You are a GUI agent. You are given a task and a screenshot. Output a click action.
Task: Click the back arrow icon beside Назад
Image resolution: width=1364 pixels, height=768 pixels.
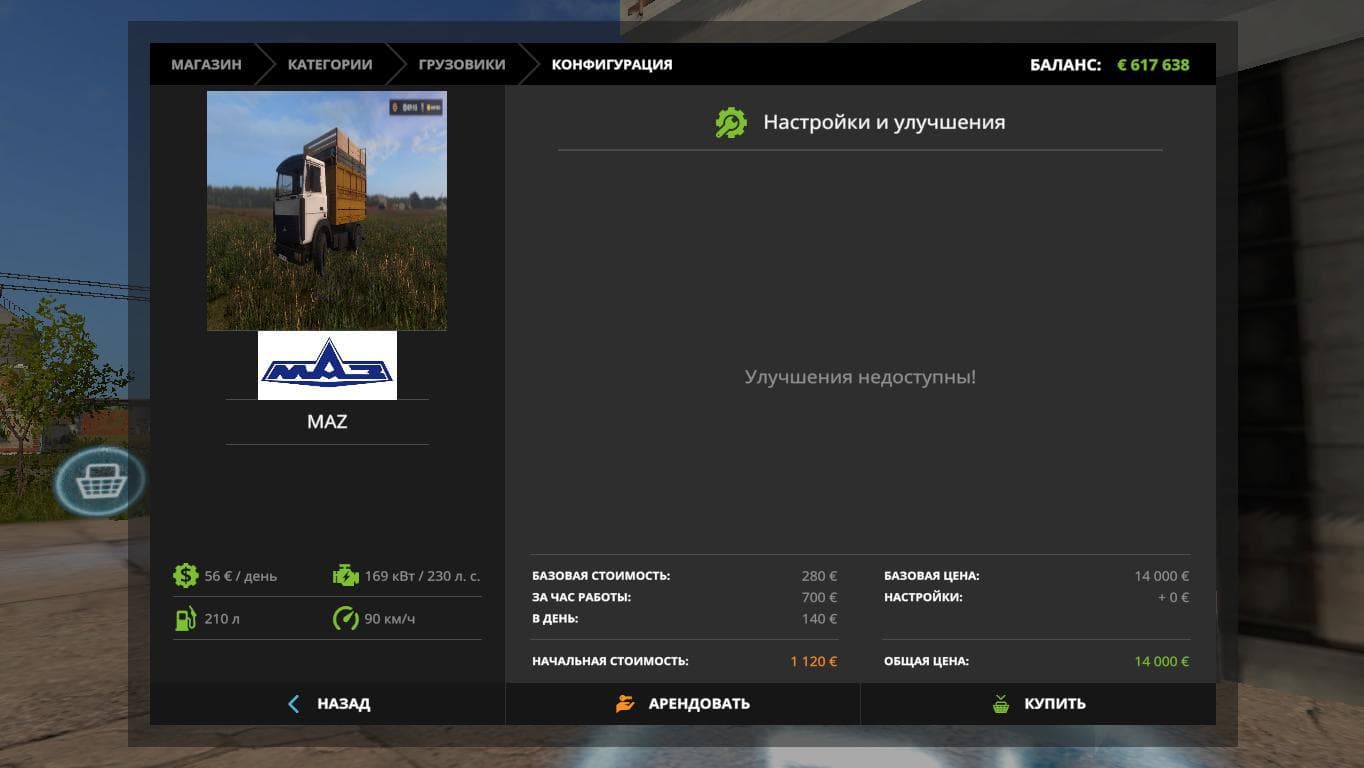[x=293, y=704]
